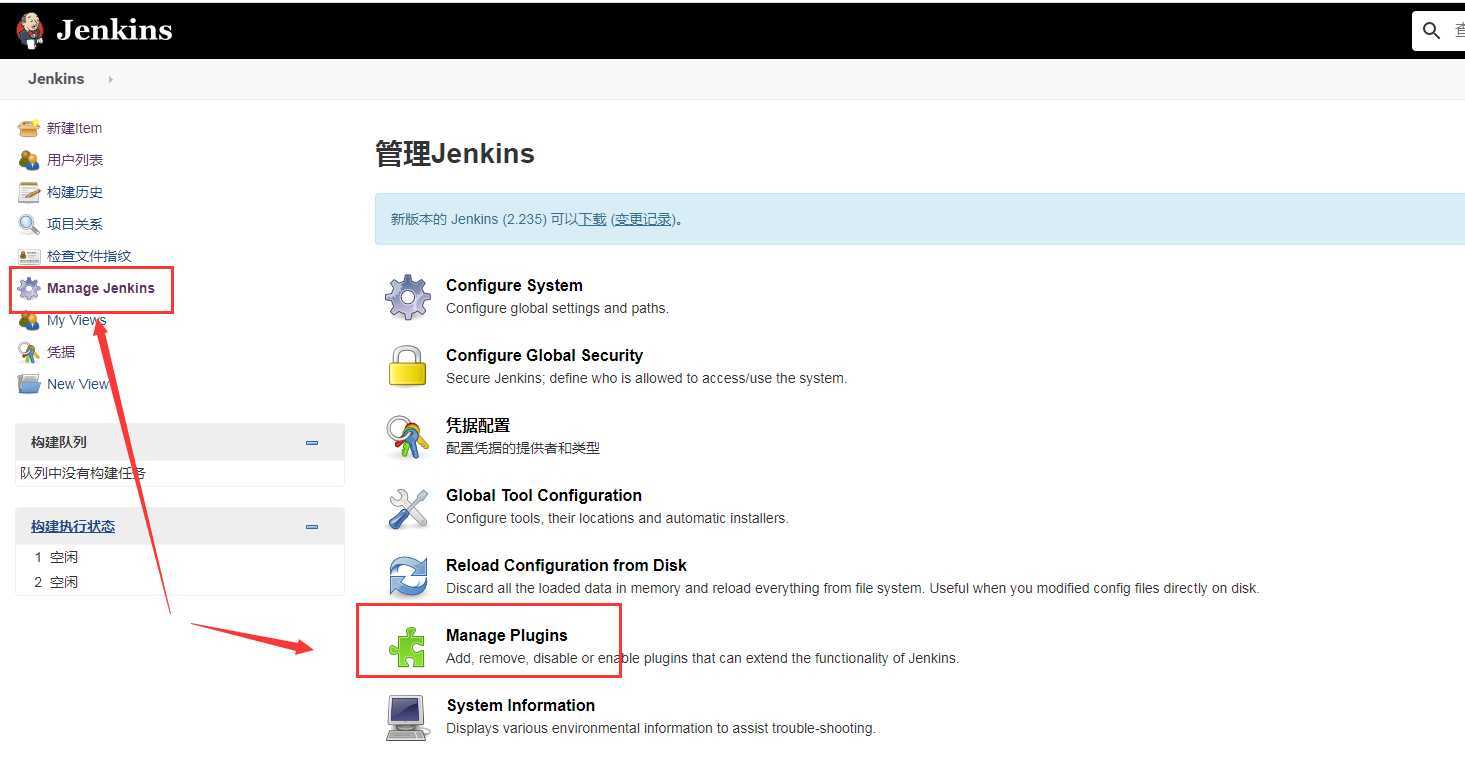This screenshot has width=1465, height=761.
Task: Click the Global Tool Configuration wrench icon
Action: click(408, 507)
